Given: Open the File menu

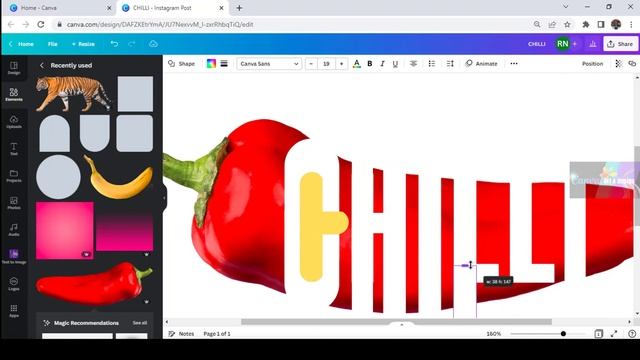Looking at the screenshot, I should tap(53, 44).
